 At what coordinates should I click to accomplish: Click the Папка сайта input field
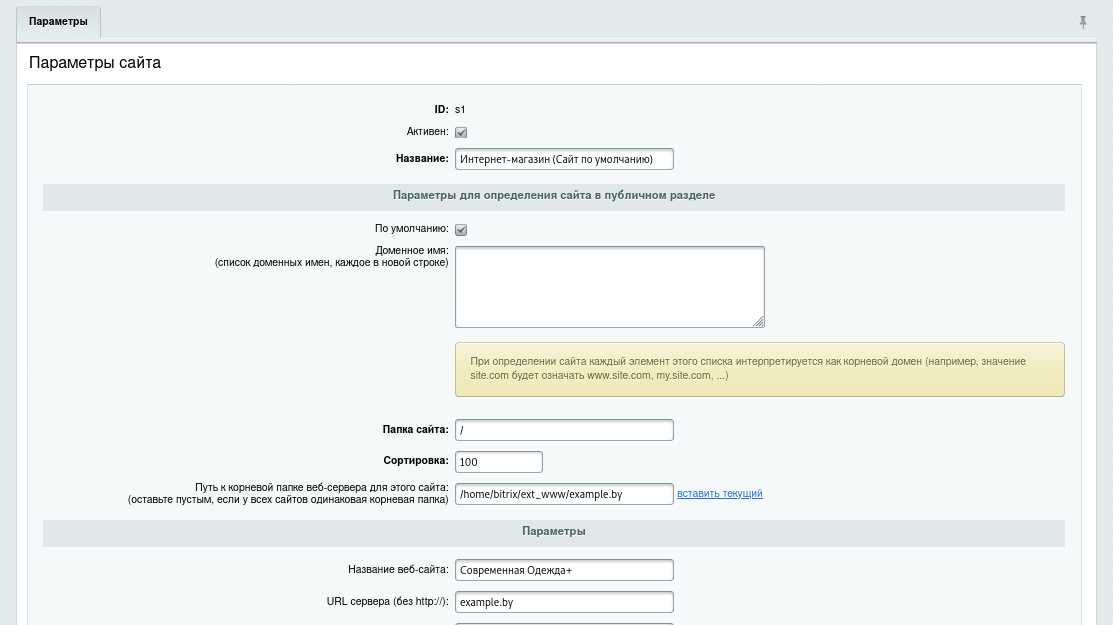563,430
